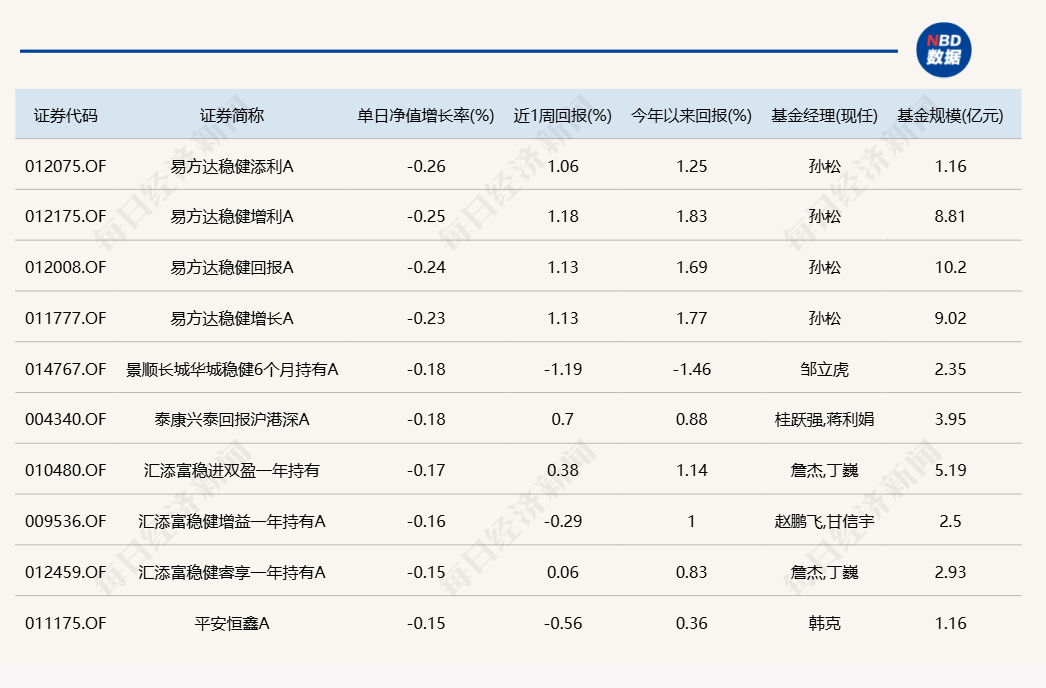
Task: Click the 基金经理(现任) column header
Action: (x=824, y=115)
